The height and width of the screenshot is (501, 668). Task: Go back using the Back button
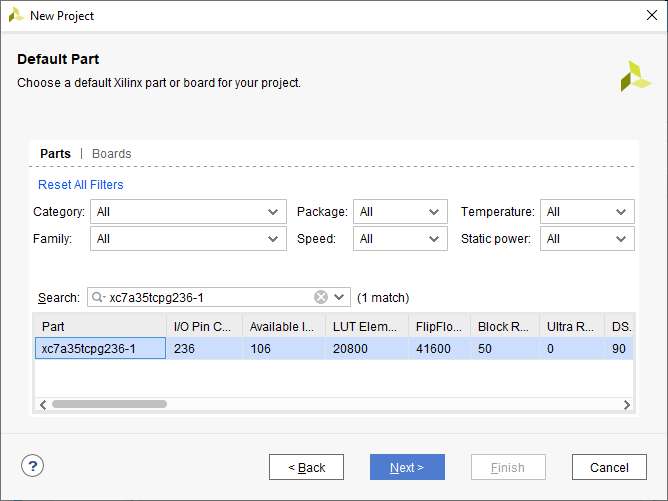306,467
